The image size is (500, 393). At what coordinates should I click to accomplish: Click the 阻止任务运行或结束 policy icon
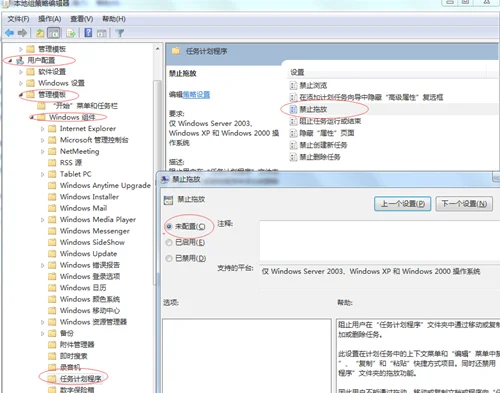(x=293, y=121)
